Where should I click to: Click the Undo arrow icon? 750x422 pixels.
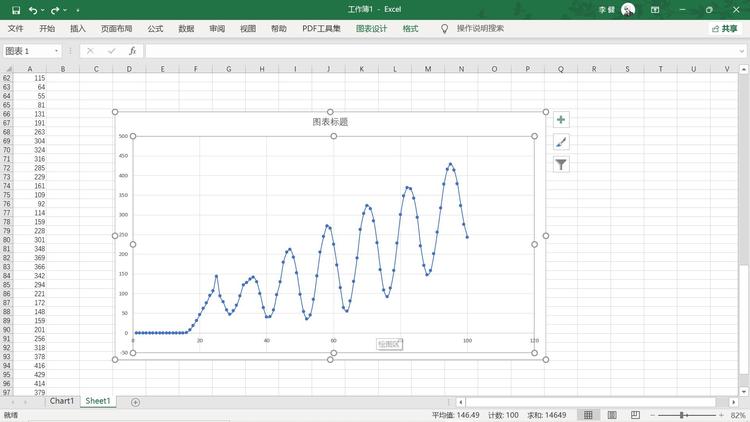(x=33, y=10)
